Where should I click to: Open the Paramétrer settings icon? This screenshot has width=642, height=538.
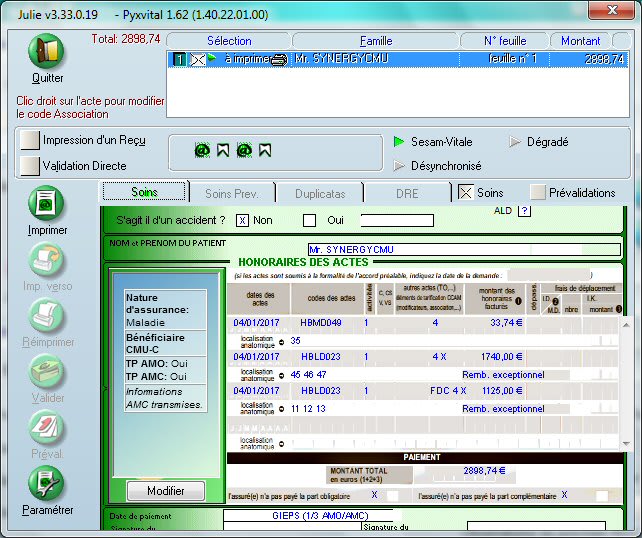pos(47,483)
